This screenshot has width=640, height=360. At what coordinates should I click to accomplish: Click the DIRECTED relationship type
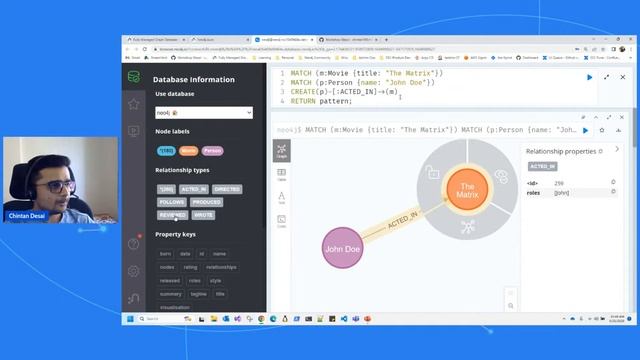tap(227, 189)
